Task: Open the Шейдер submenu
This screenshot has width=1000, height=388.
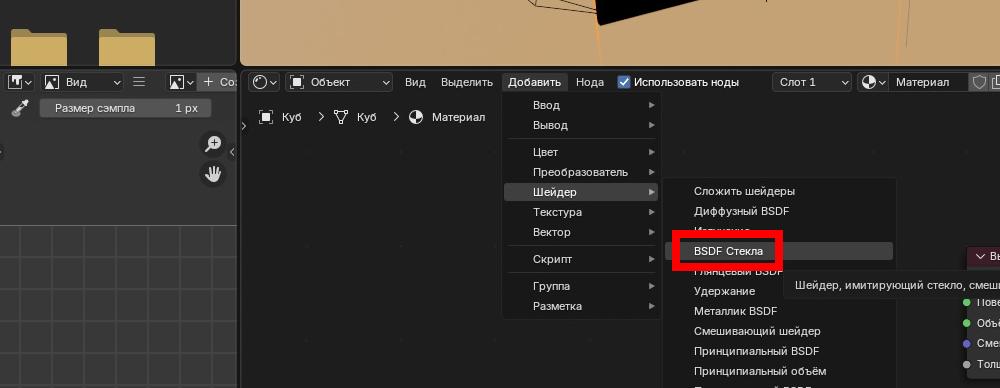Action: 581,192
